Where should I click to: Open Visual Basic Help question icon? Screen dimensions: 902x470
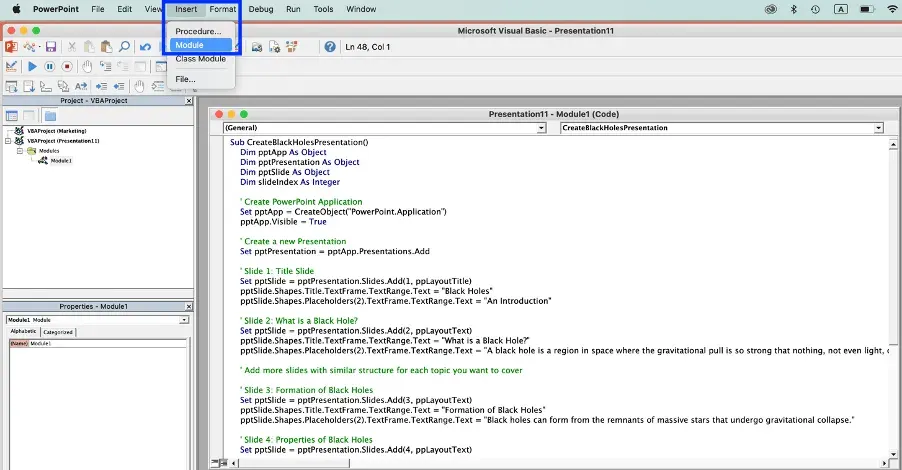pyautogui.click(x=328, y=47)
